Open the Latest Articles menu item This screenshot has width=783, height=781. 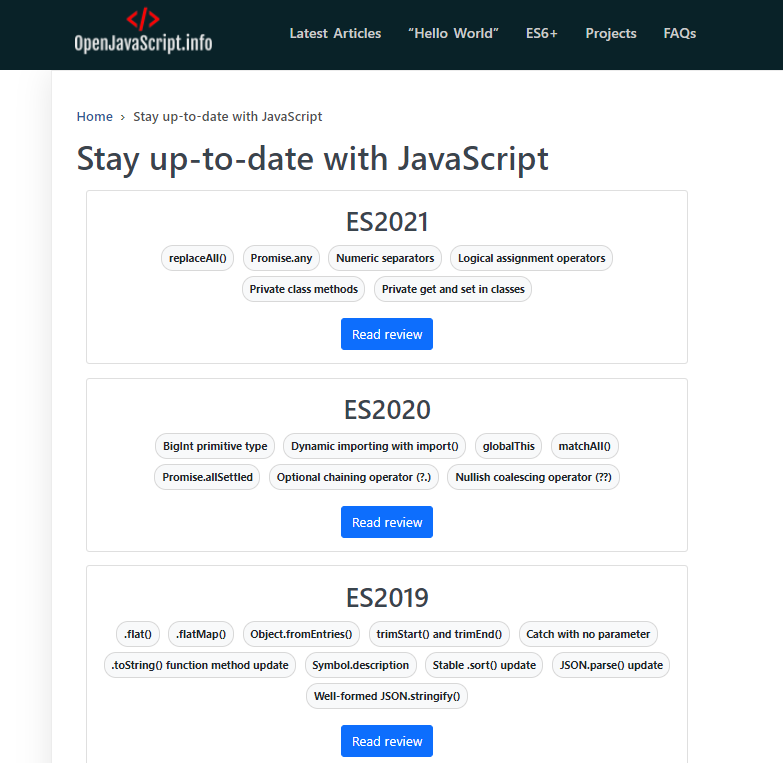tap(335, 33)
